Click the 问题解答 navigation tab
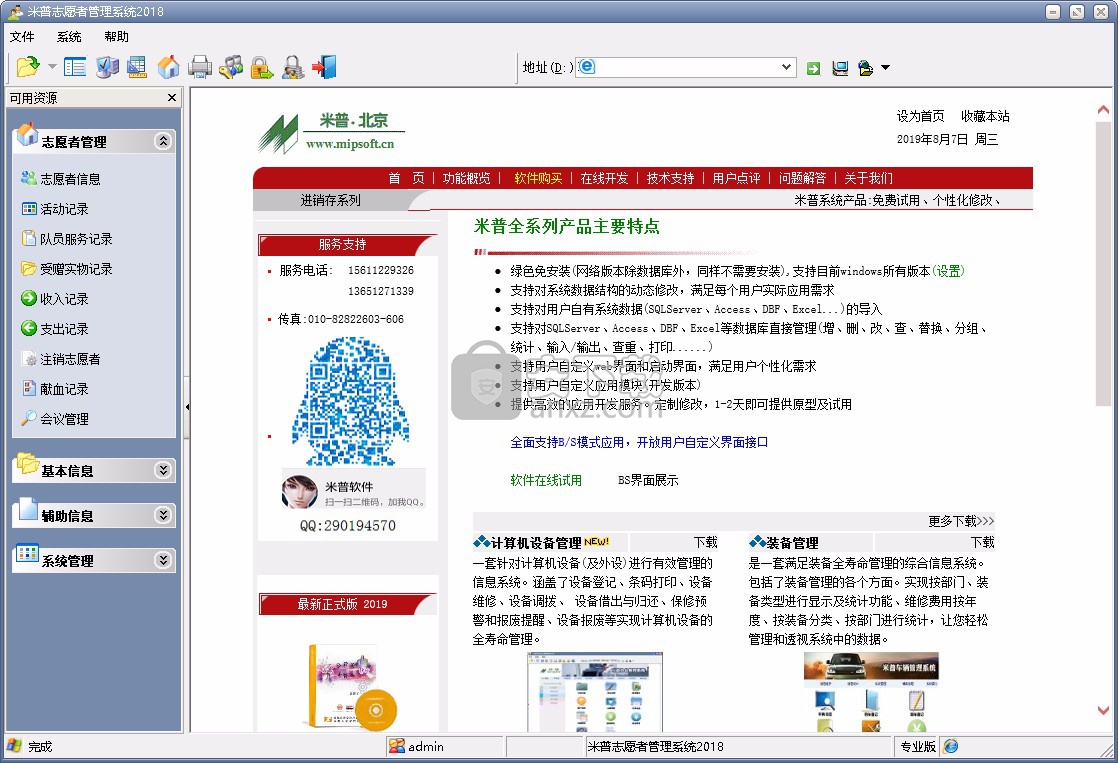1118x763 pixels. pyautogui.click(x=802, y=178)
